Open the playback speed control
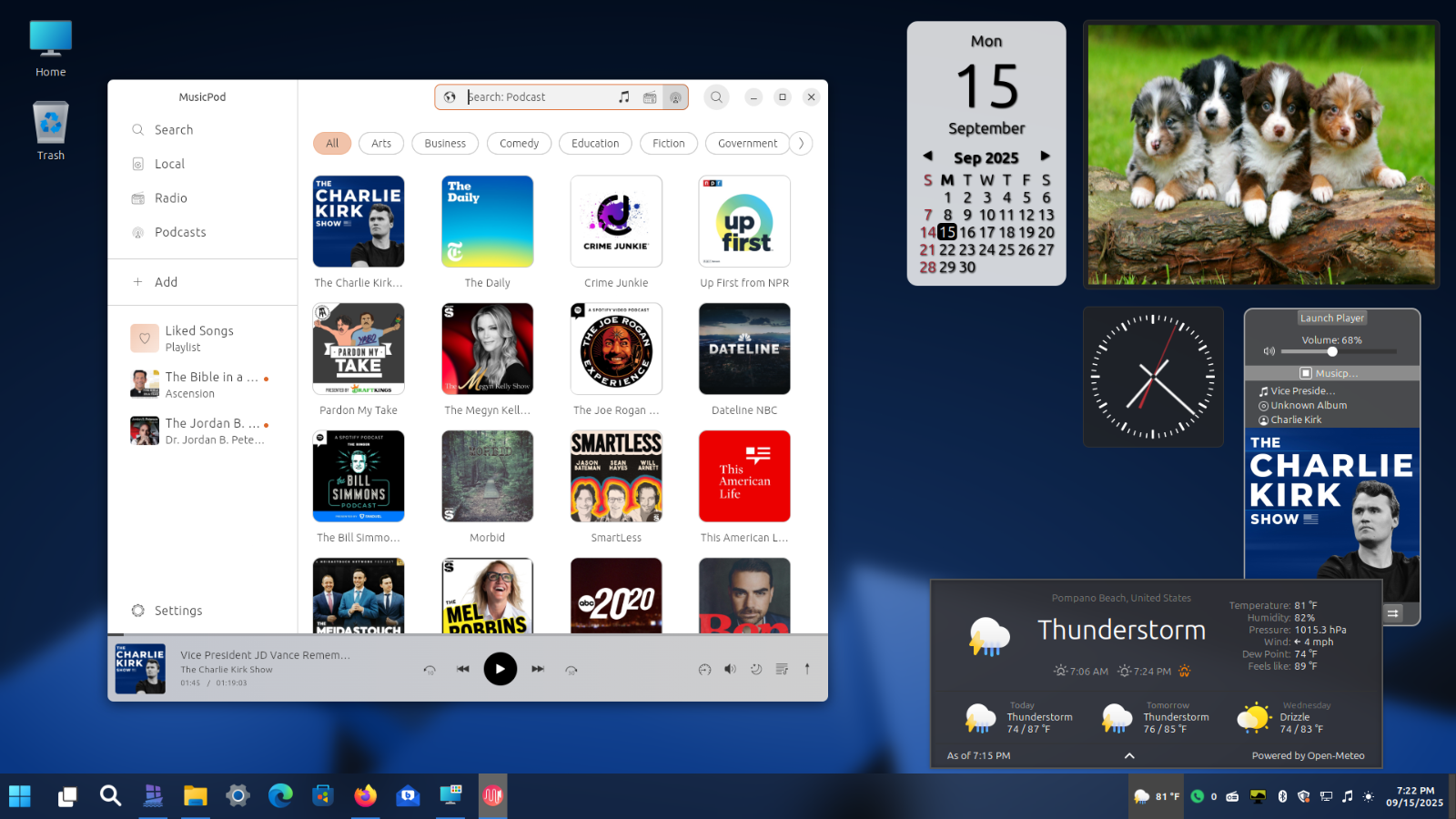 click(x=704, y=670)
